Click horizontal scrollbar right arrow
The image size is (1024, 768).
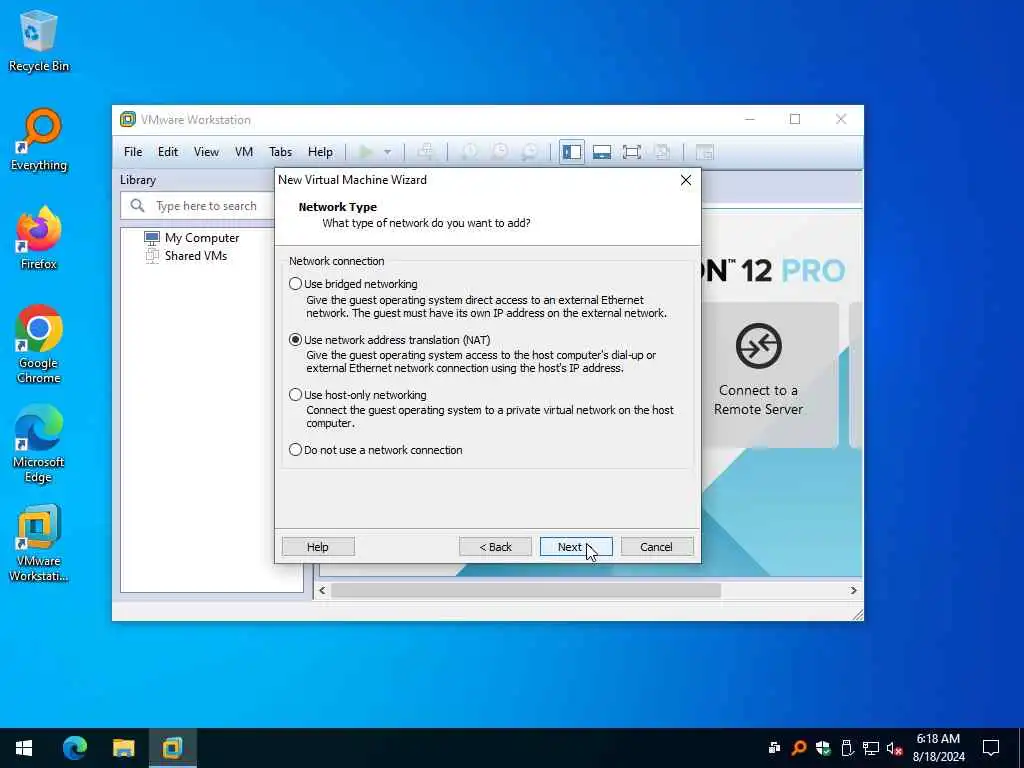point(853,590)
